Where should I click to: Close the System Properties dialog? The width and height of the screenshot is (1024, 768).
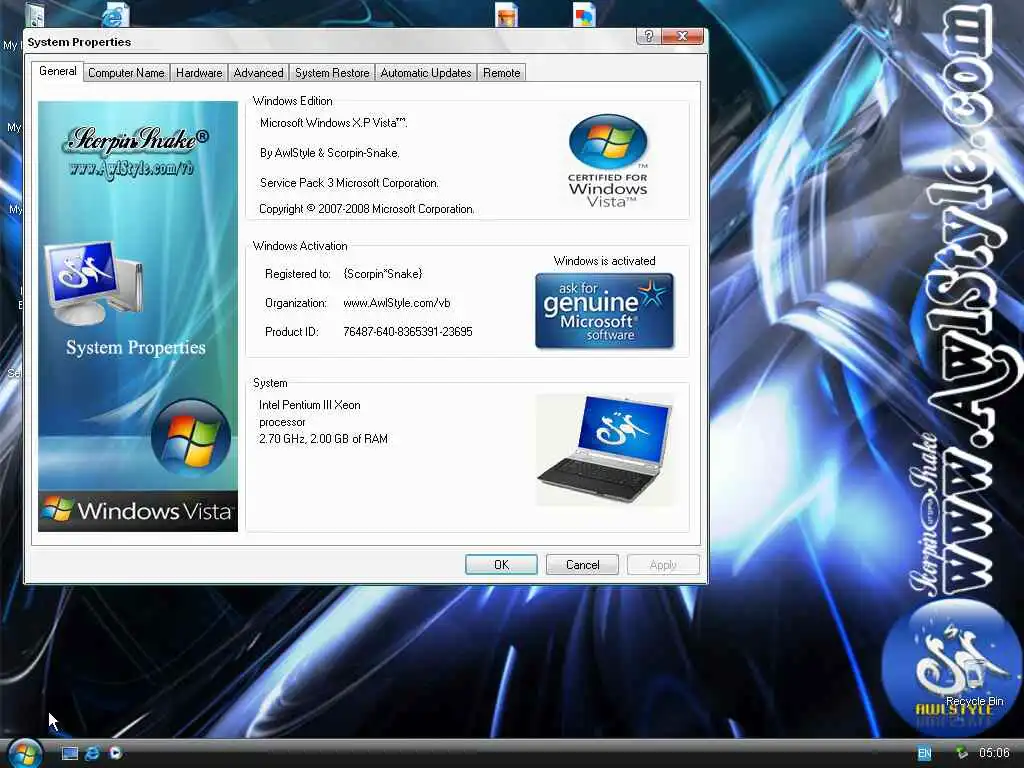[x=682, y=36]
